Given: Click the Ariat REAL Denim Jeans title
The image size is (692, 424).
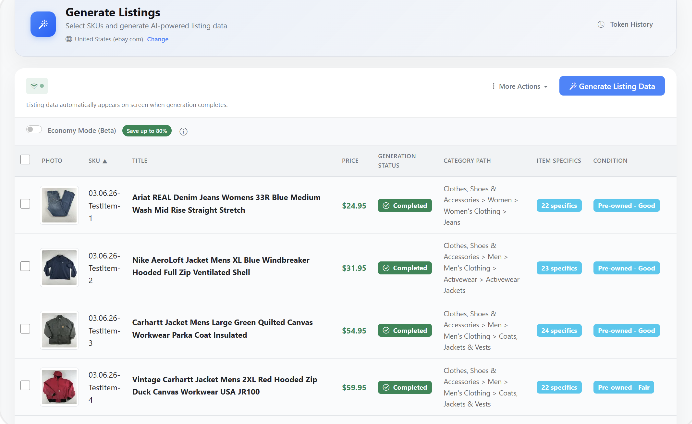Looking at the screenshot, I should pyautogui.click(x=226, y=204).
